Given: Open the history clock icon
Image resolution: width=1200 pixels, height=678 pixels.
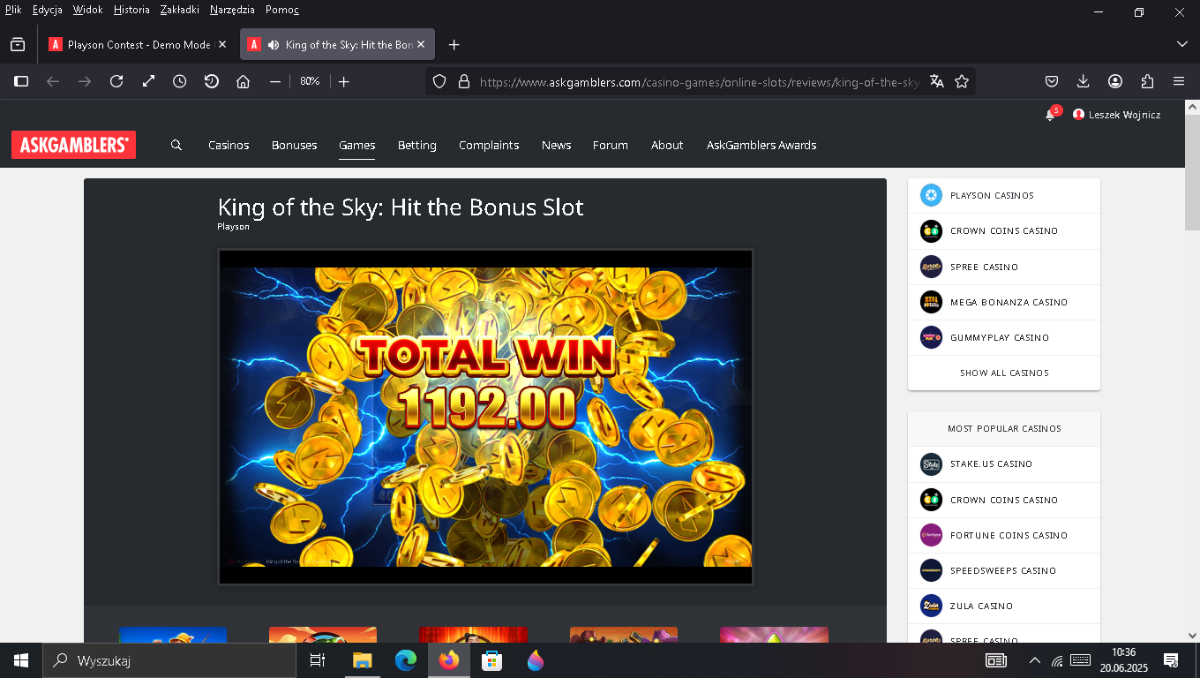Looking at the screenshot, I should click(x=179, y=81).
